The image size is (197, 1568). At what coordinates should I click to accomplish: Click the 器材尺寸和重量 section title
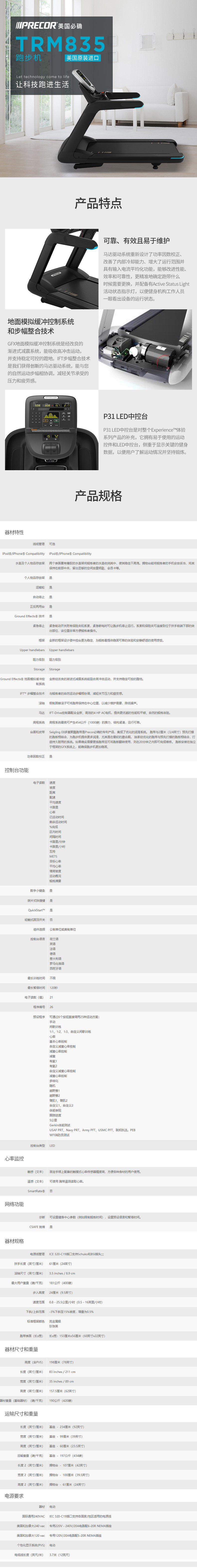[21, 1349]
